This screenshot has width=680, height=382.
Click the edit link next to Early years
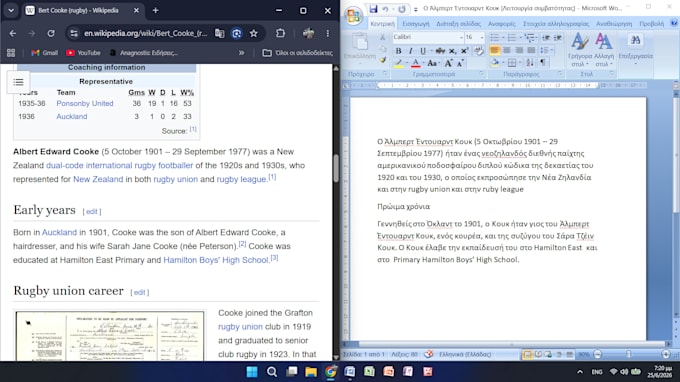tap(92, 212)
